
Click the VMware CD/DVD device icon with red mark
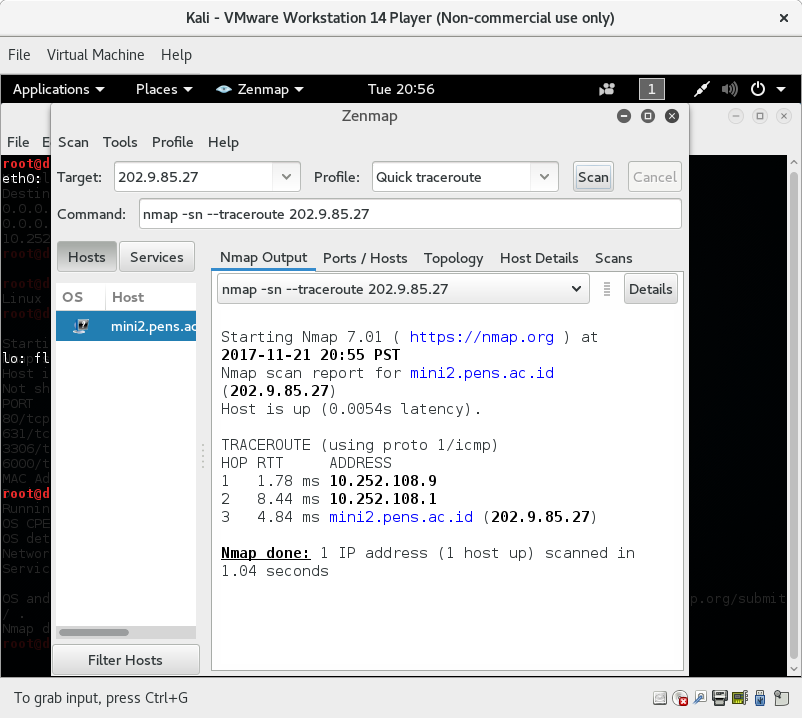(x=680, y=698)
